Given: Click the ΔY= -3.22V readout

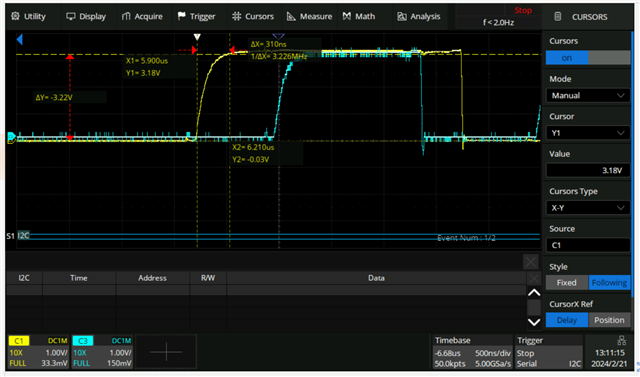Looking at the screenshot, I should point(54,98).
